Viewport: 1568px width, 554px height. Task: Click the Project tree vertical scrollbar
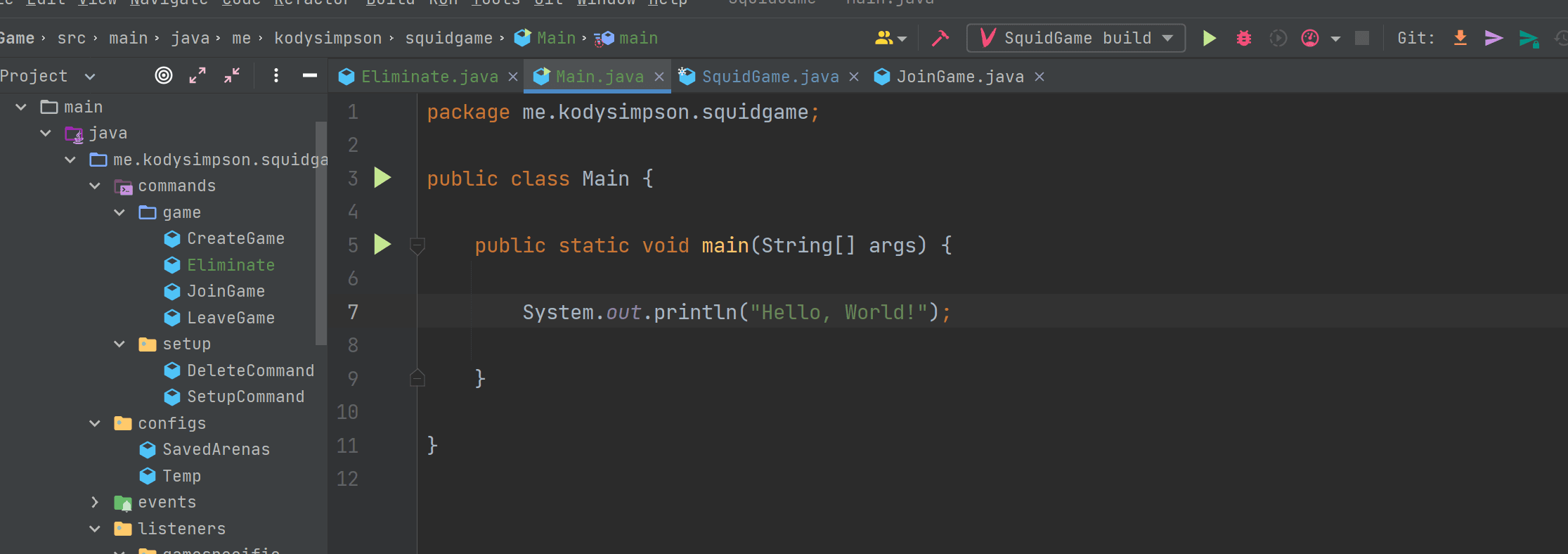(321, 232)
